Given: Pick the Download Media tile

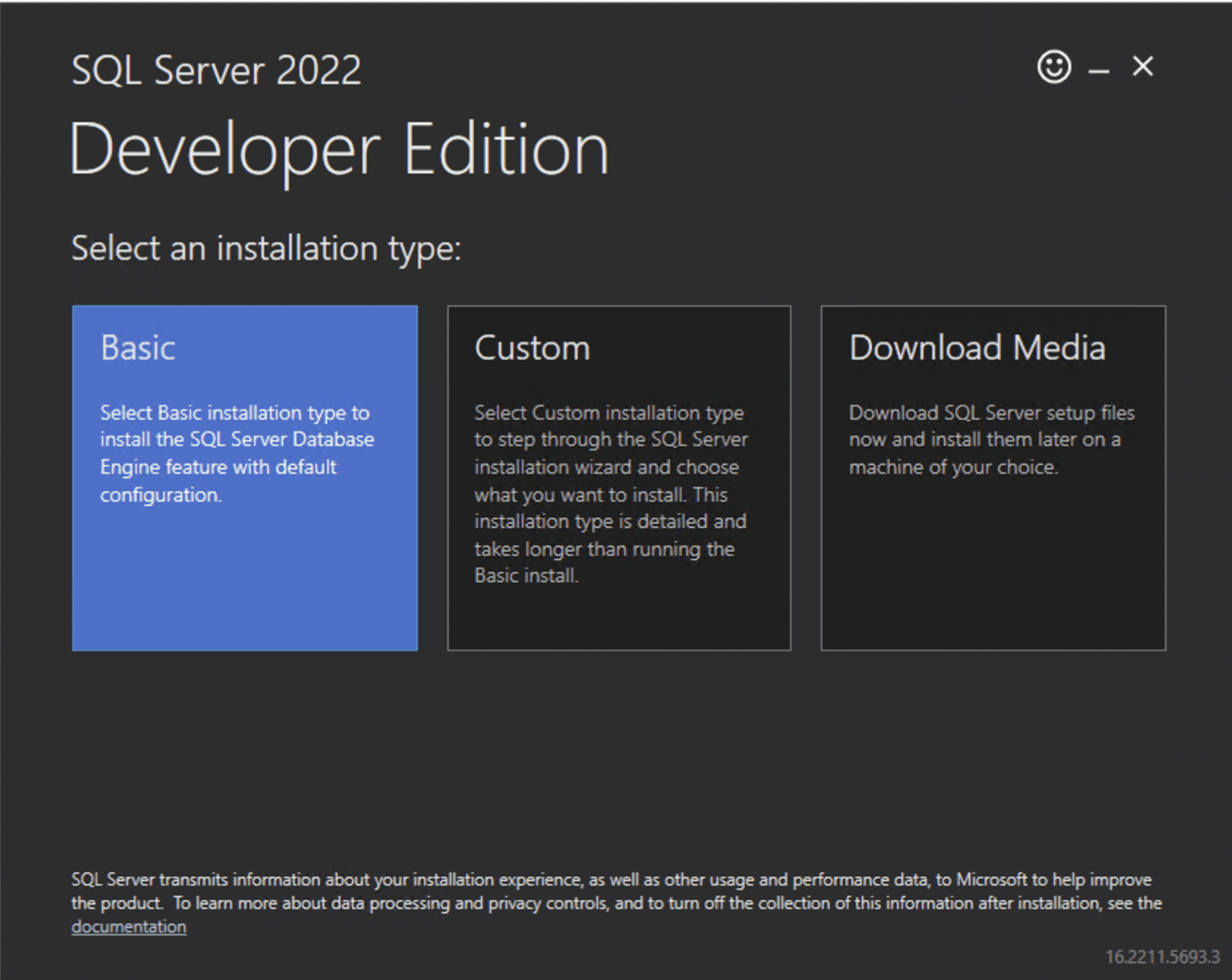Looking at the screenshot, I should click(993, 478).
